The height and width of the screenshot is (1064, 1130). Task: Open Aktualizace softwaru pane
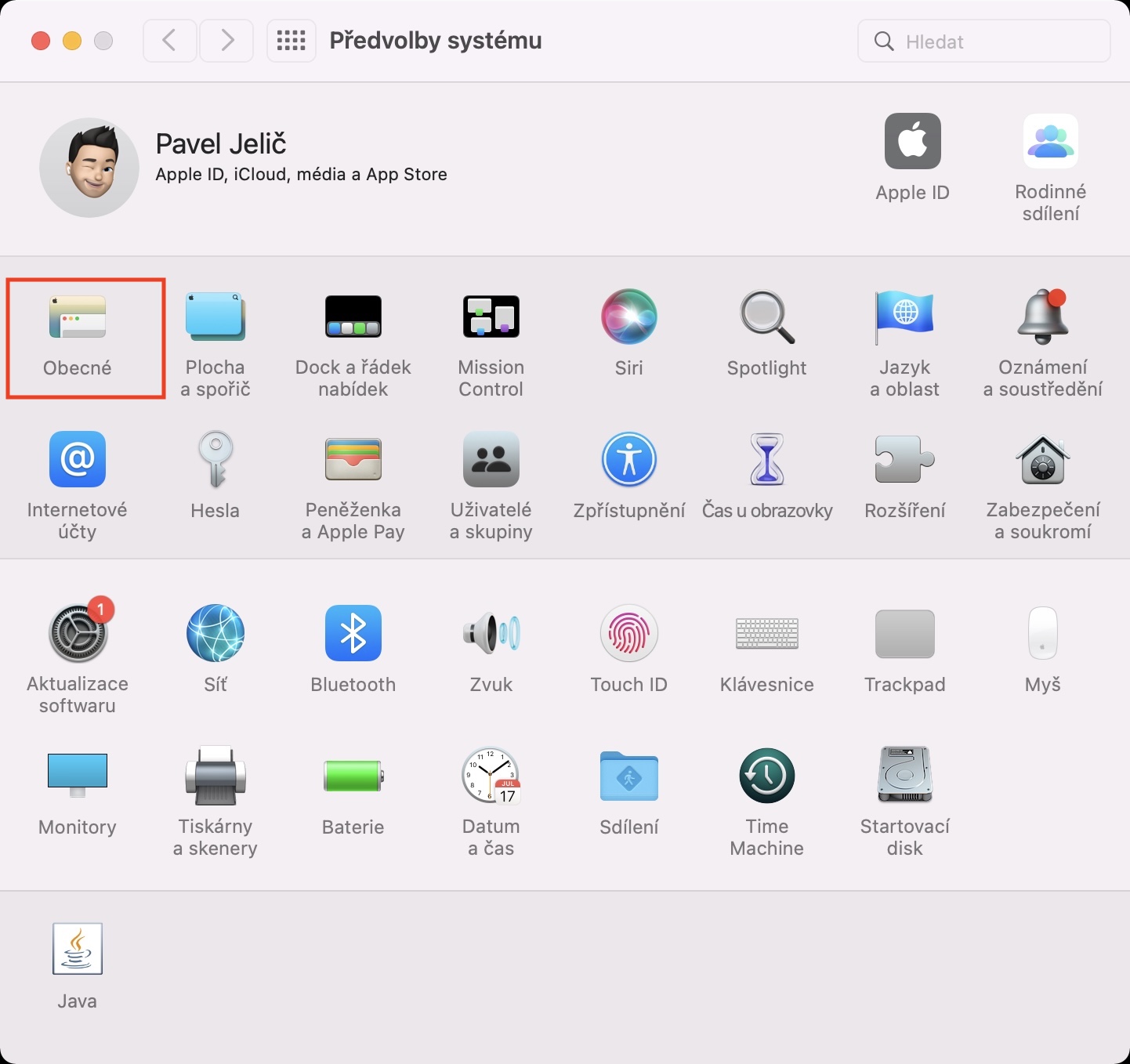tap(78, 632)
